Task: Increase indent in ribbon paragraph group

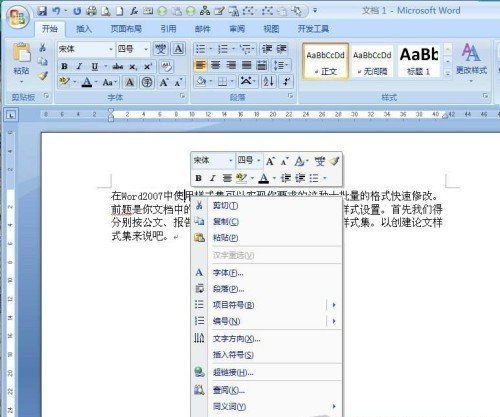Action: tap(281, 49)
